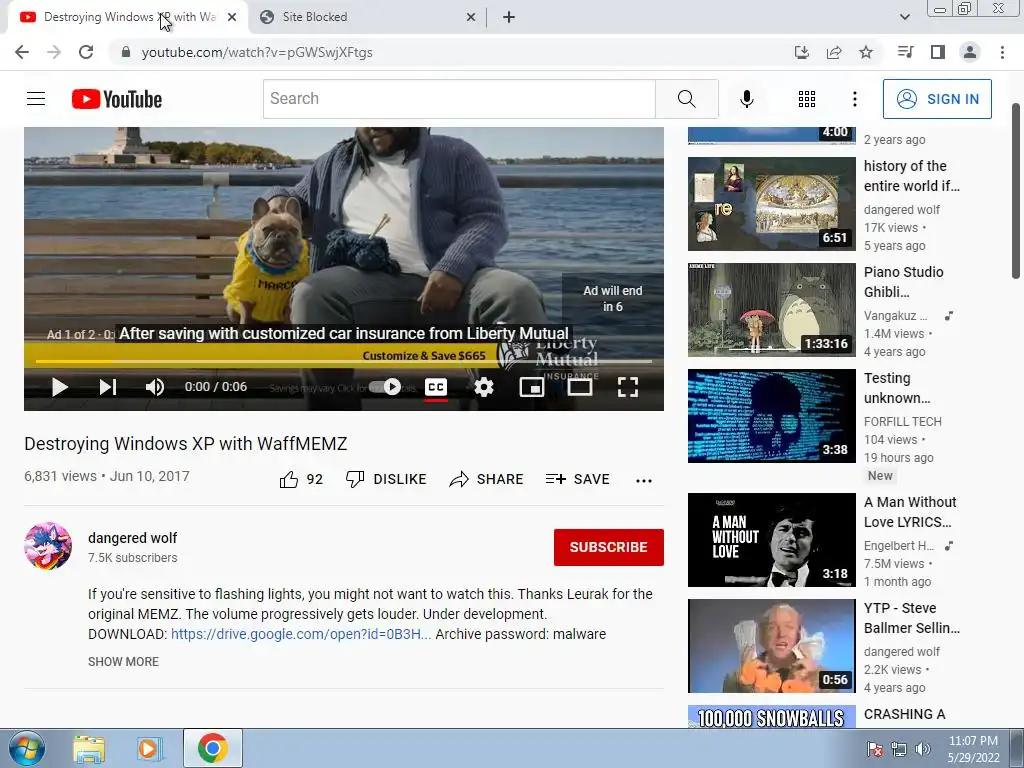1024x768 pixels.
Task: Open the network tray icon
Action: tap(899, 749)
